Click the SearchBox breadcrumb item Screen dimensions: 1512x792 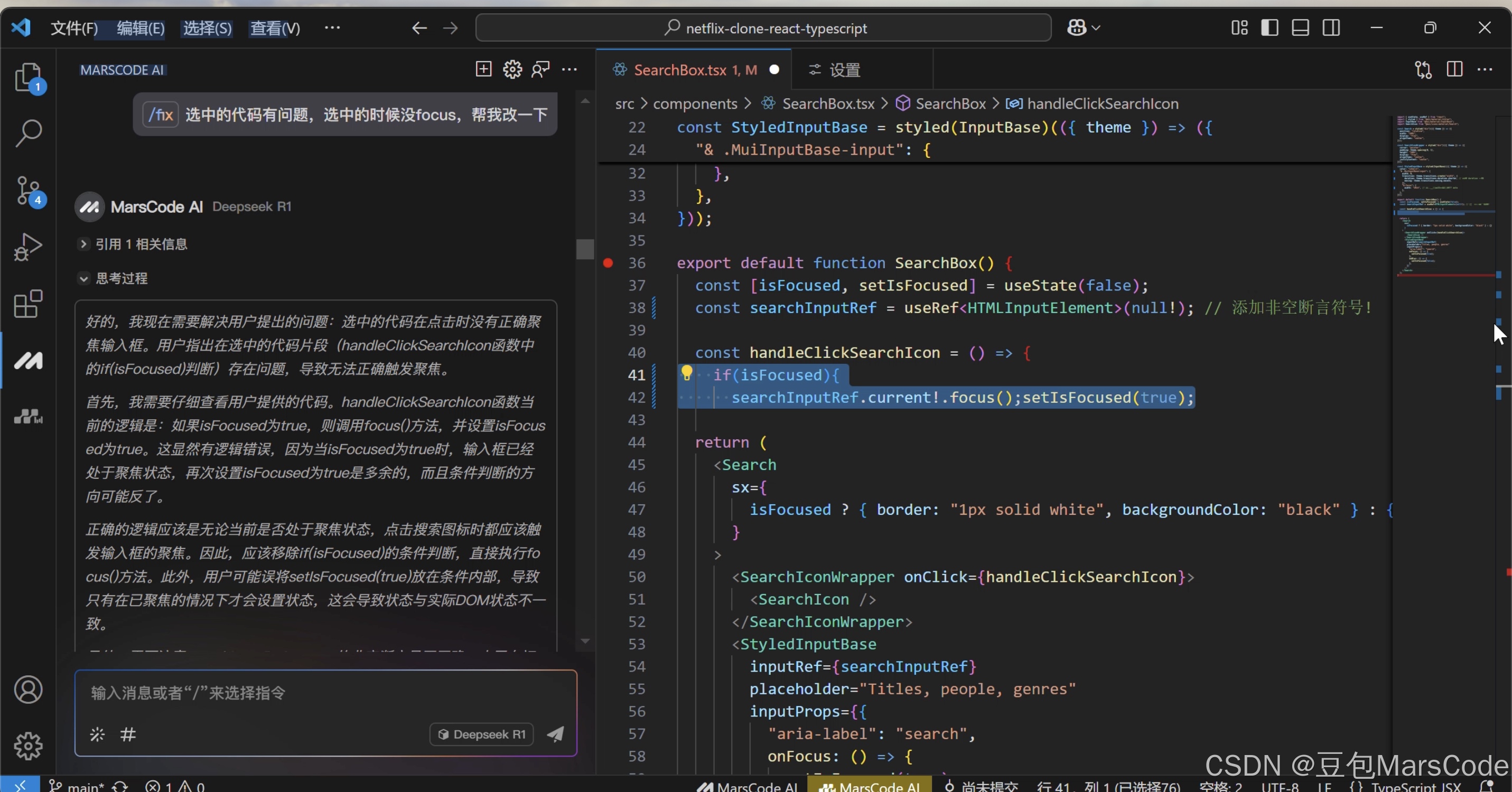pos(950,103)
